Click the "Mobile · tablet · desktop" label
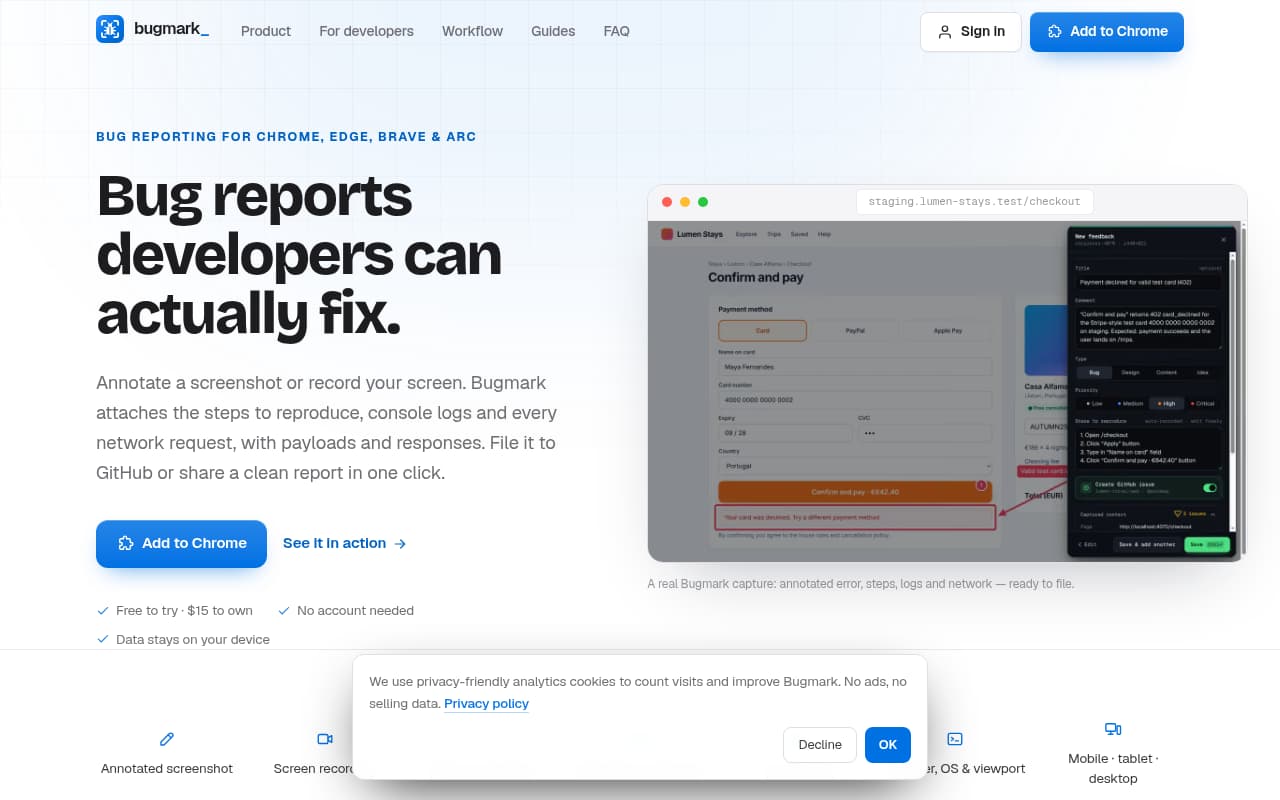This screenshot has width=1280, height=800. 1113,769
